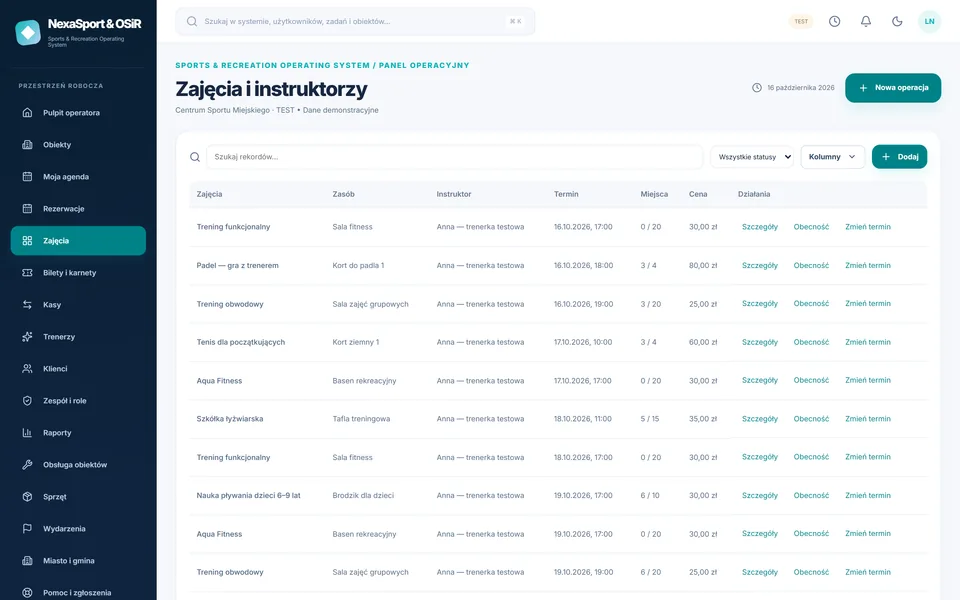Click the TEST environment badge

801,21
